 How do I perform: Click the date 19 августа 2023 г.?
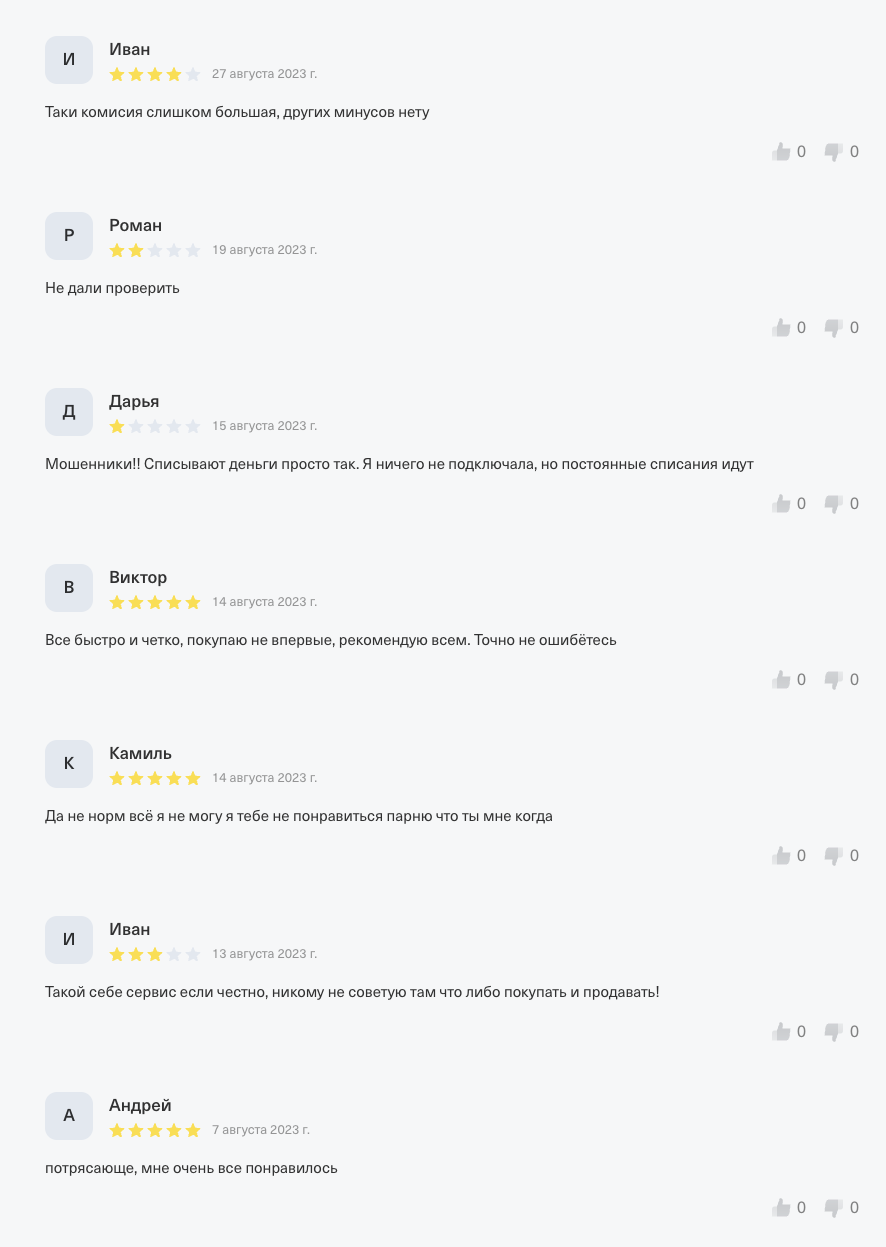pyautogui.click(x=264, y=250)
